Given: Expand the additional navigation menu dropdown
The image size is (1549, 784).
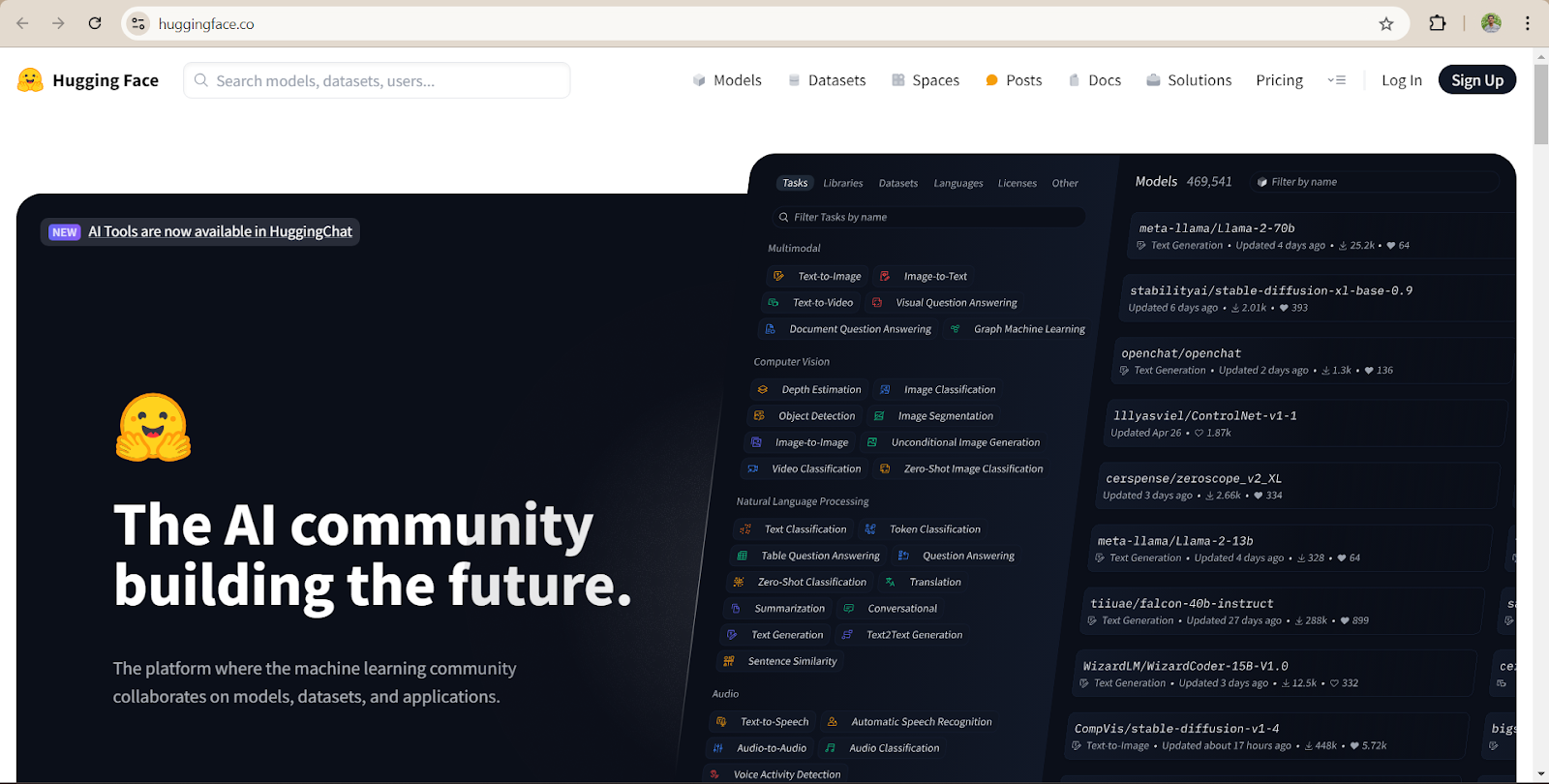Looking at the screenshot, I should [x=1336, y=80].
